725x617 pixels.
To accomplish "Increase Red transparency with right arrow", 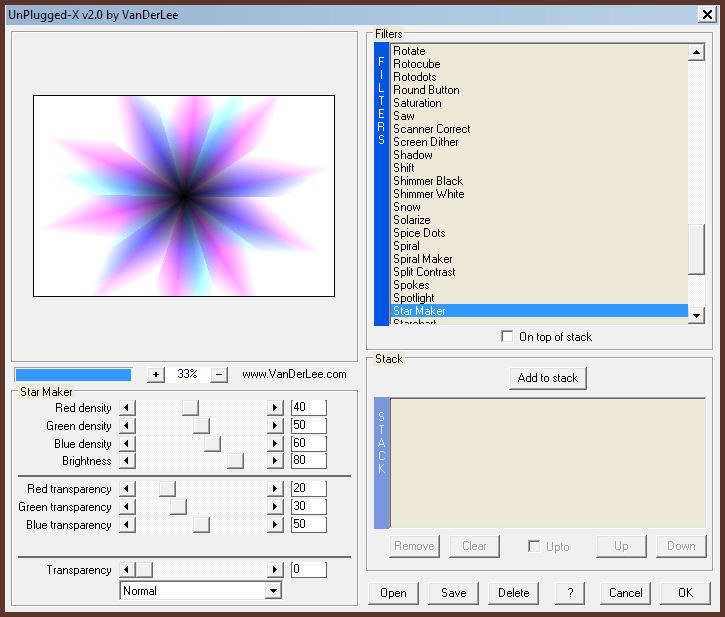I will (275, 488).
